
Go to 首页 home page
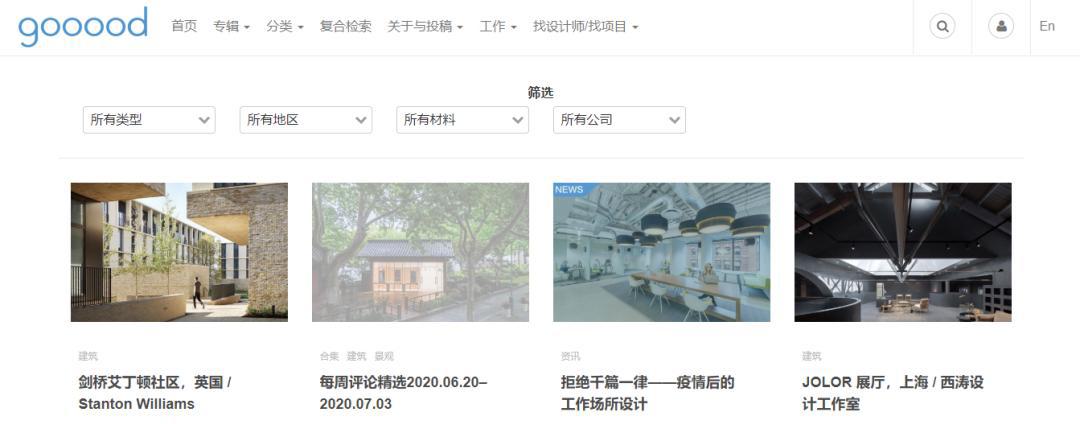tap(184, 26)
